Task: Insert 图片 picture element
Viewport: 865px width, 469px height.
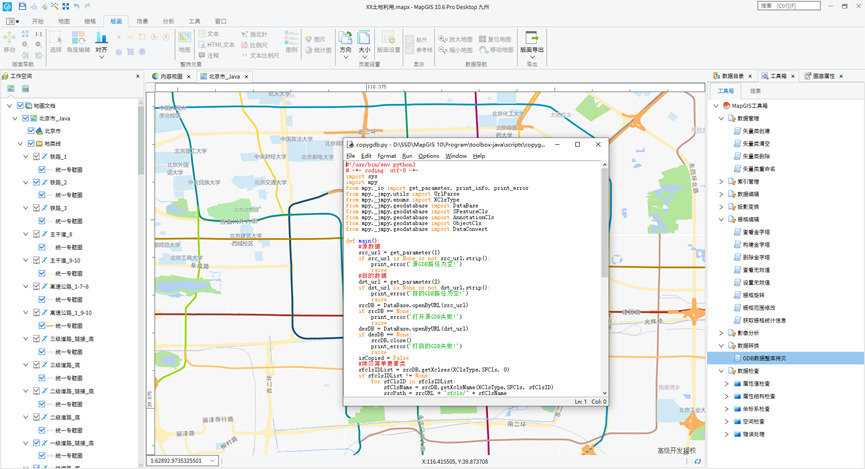Action: pos(315,39)
